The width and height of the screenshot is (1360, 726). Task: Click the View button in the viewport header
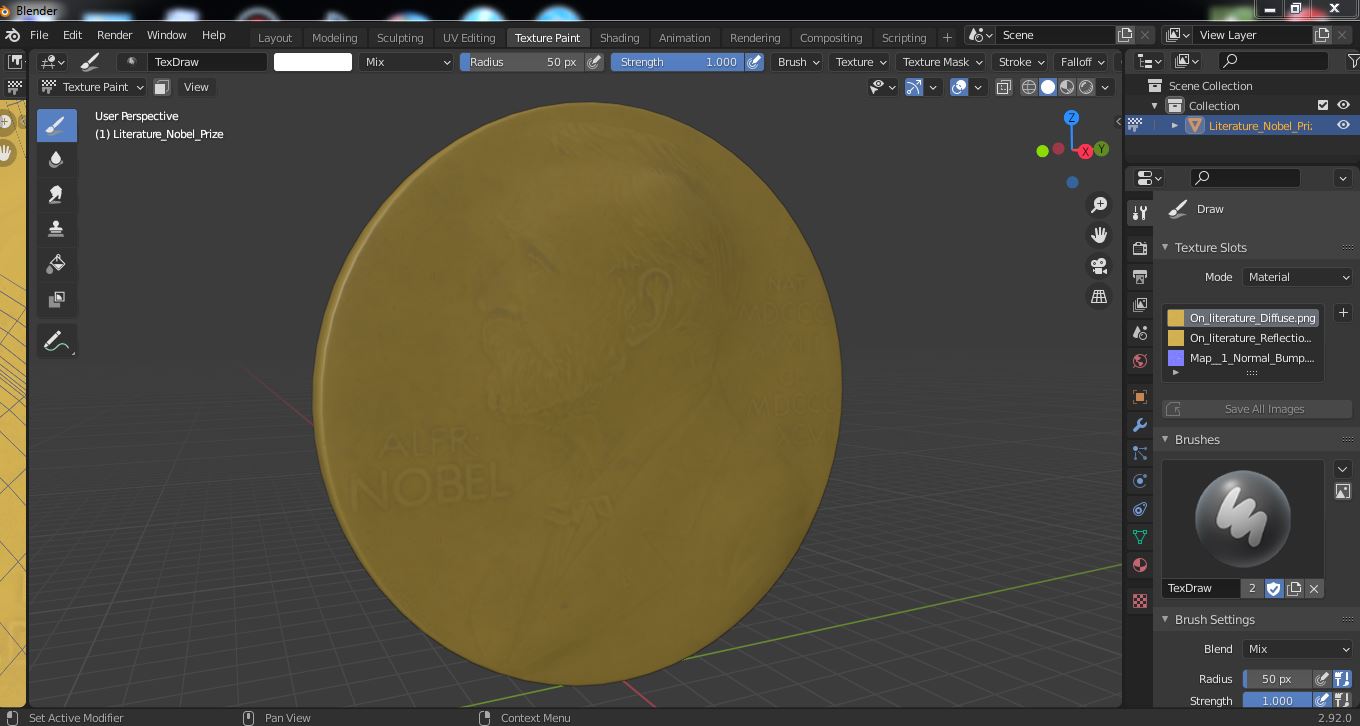[x=196, y=87]
